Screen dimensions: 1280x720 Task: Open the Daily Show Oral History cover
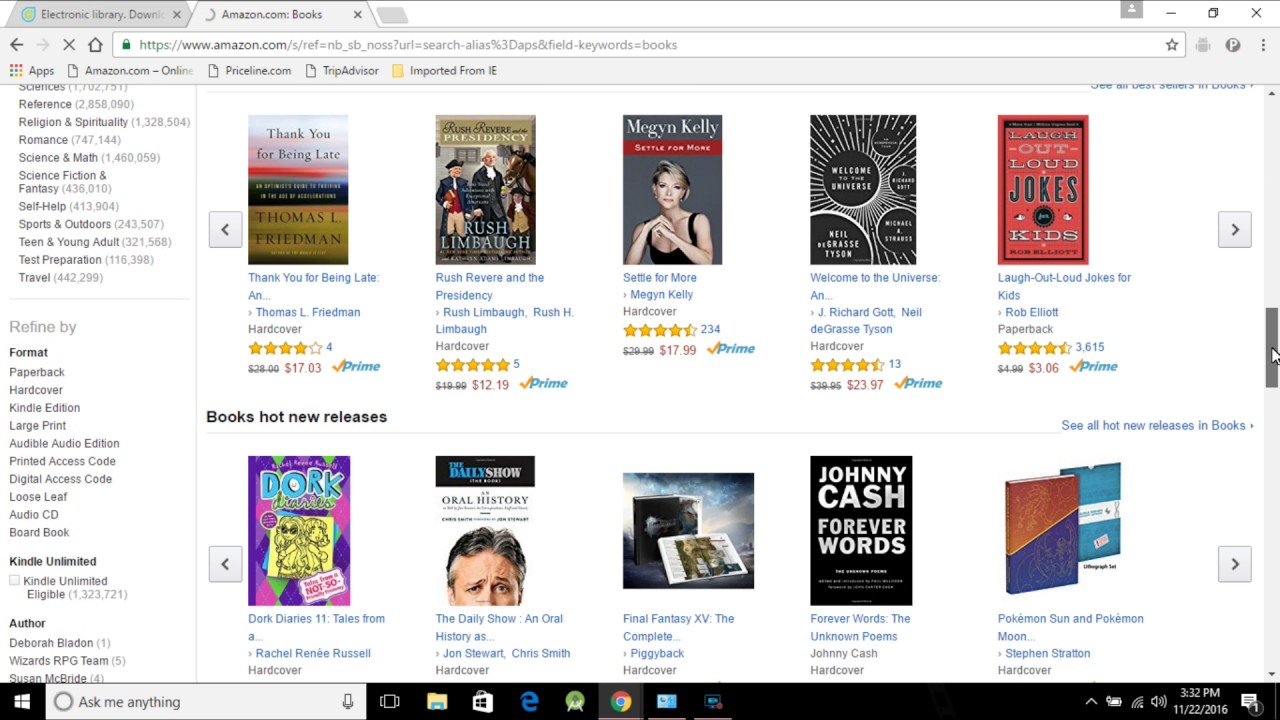[x=485, y=531]
